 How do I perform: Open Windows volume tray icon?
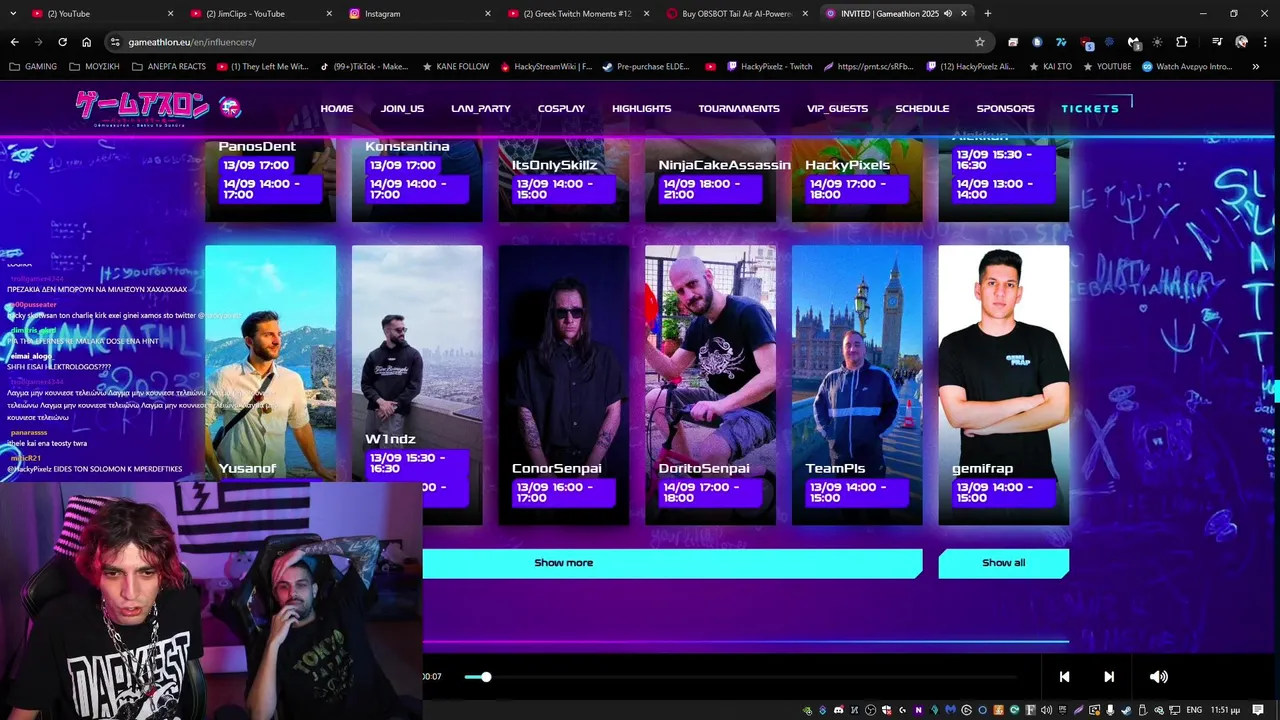tap(1046, 710)
